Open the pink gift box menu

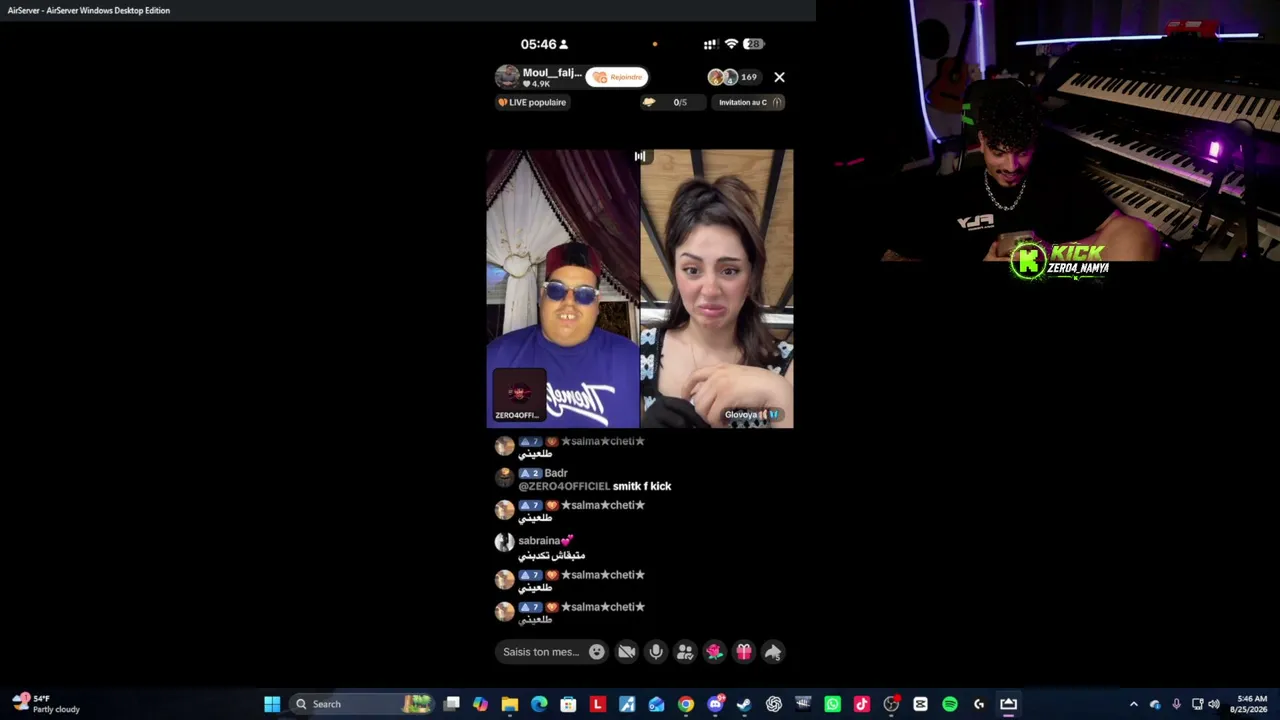click(744, 652)
